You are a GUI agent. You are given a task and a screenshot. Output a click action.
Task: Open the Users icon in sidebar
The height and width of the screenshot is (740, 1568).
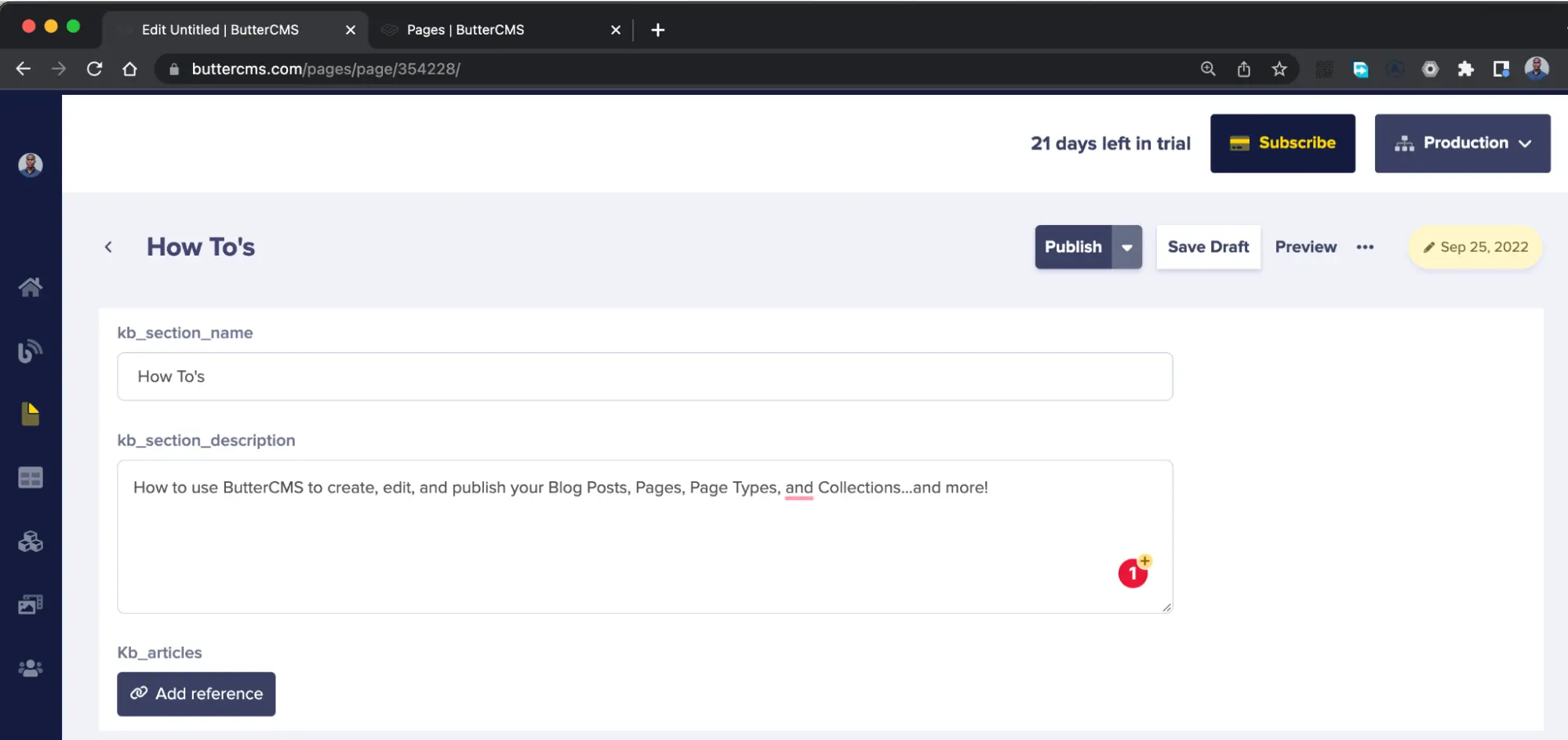(31, 668)
